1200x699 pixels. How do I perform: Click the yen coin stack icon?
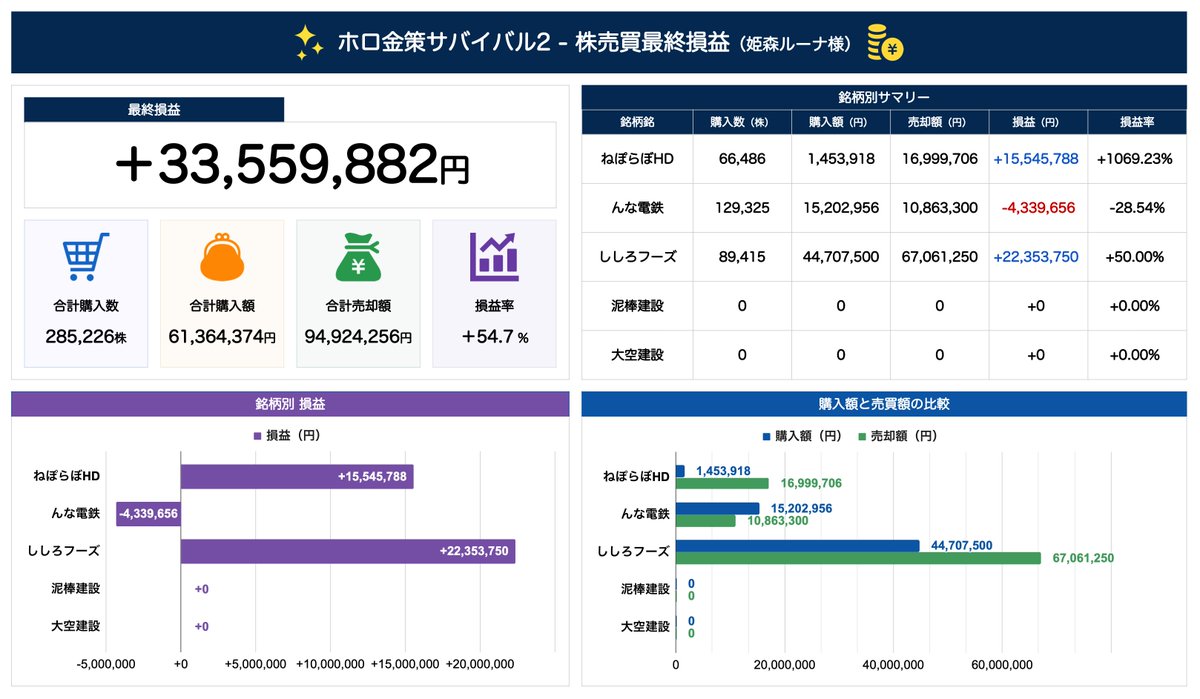pos(884,42)
